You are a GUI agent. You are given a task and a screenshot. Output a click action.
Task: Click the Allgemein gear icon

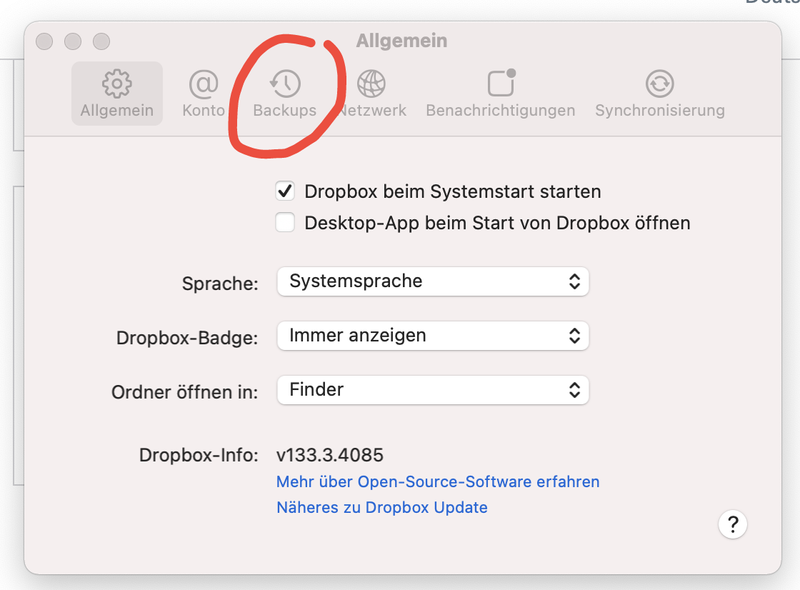coord(117,84)
